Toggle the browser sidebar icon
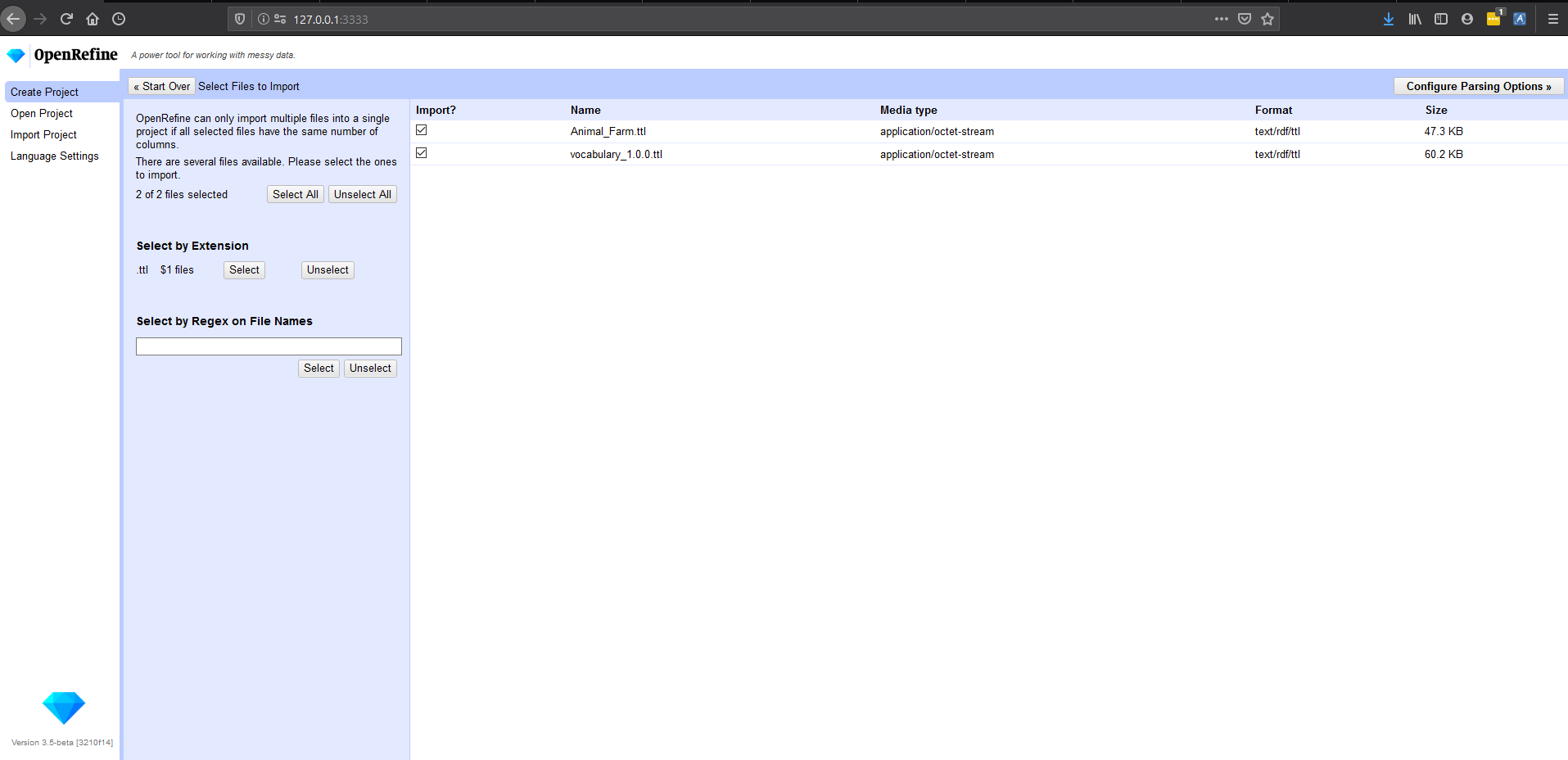This screenshot has height=760, width=1568. (1441, 19)
